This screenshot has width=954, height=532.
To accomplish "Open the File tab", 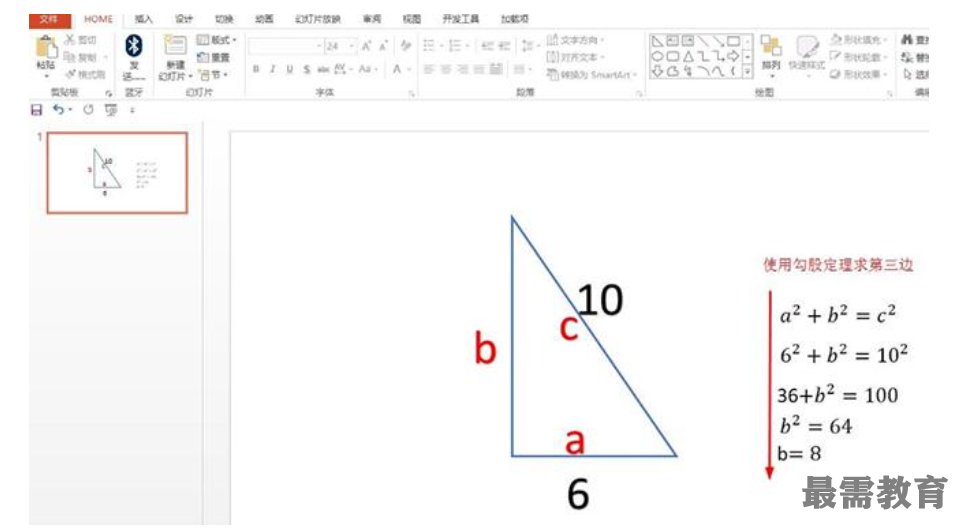I will coord(49,19).
